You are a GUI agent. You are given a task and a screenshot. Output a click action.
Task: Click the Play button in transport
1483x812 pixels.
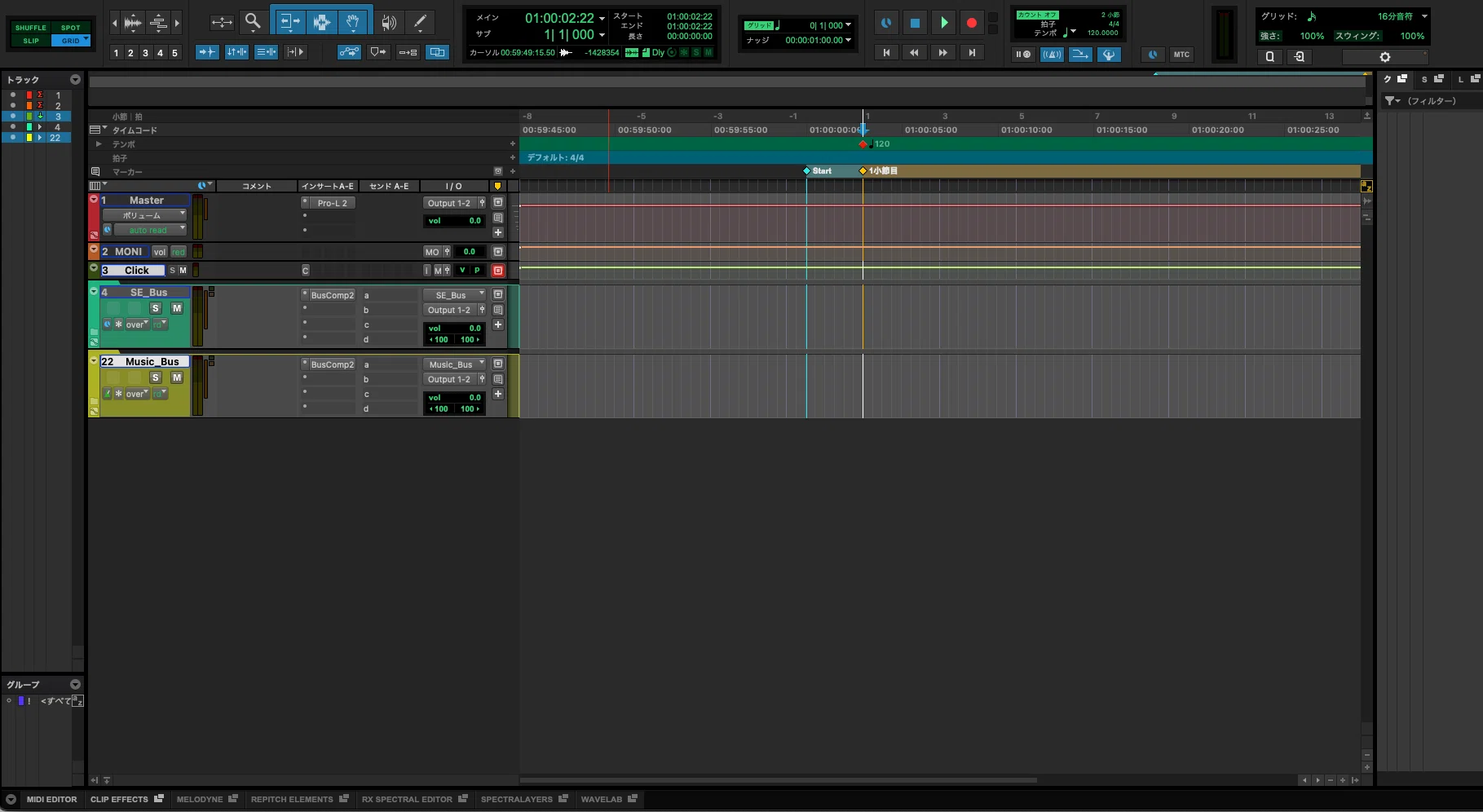943,23
